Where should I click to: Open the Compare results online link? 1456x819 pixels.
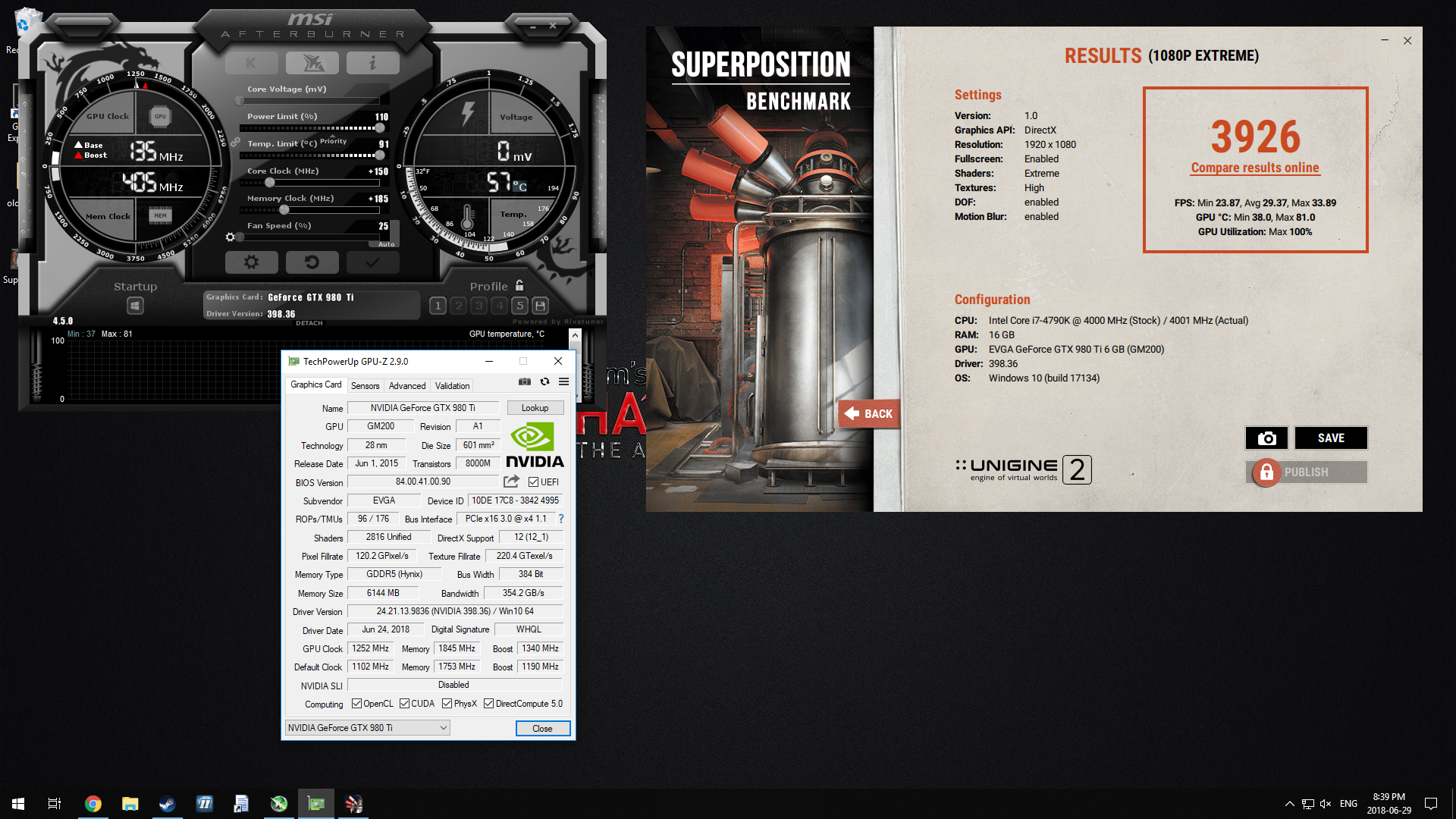click(1255, 168)
